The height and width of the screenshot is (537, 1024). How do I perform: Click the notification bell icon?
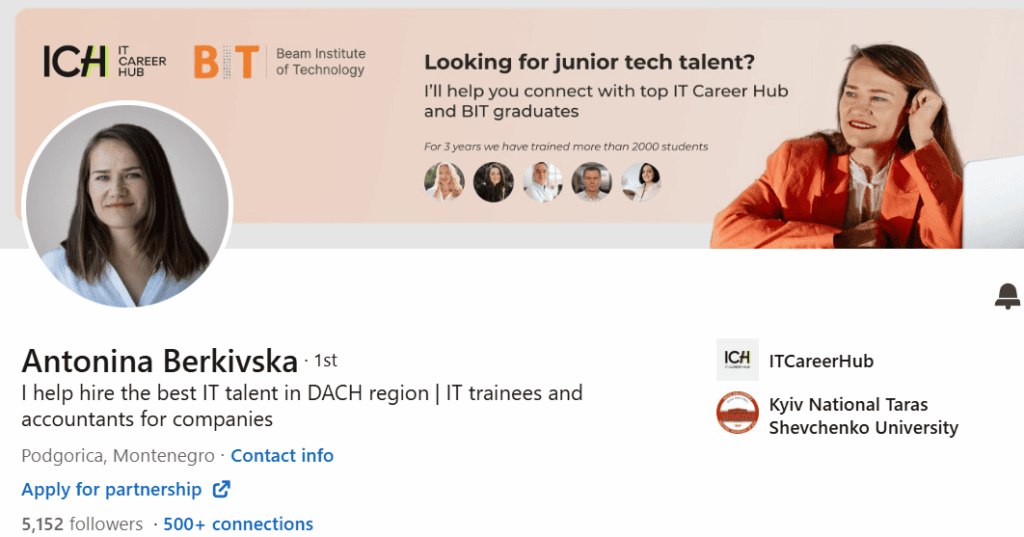[1007, 296]
